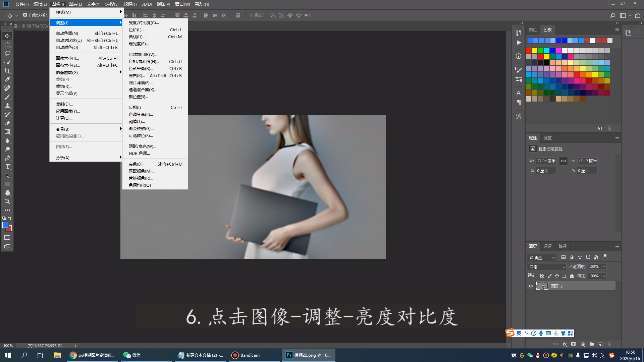Open the layer Fill dropdown

tap(603, 276)
